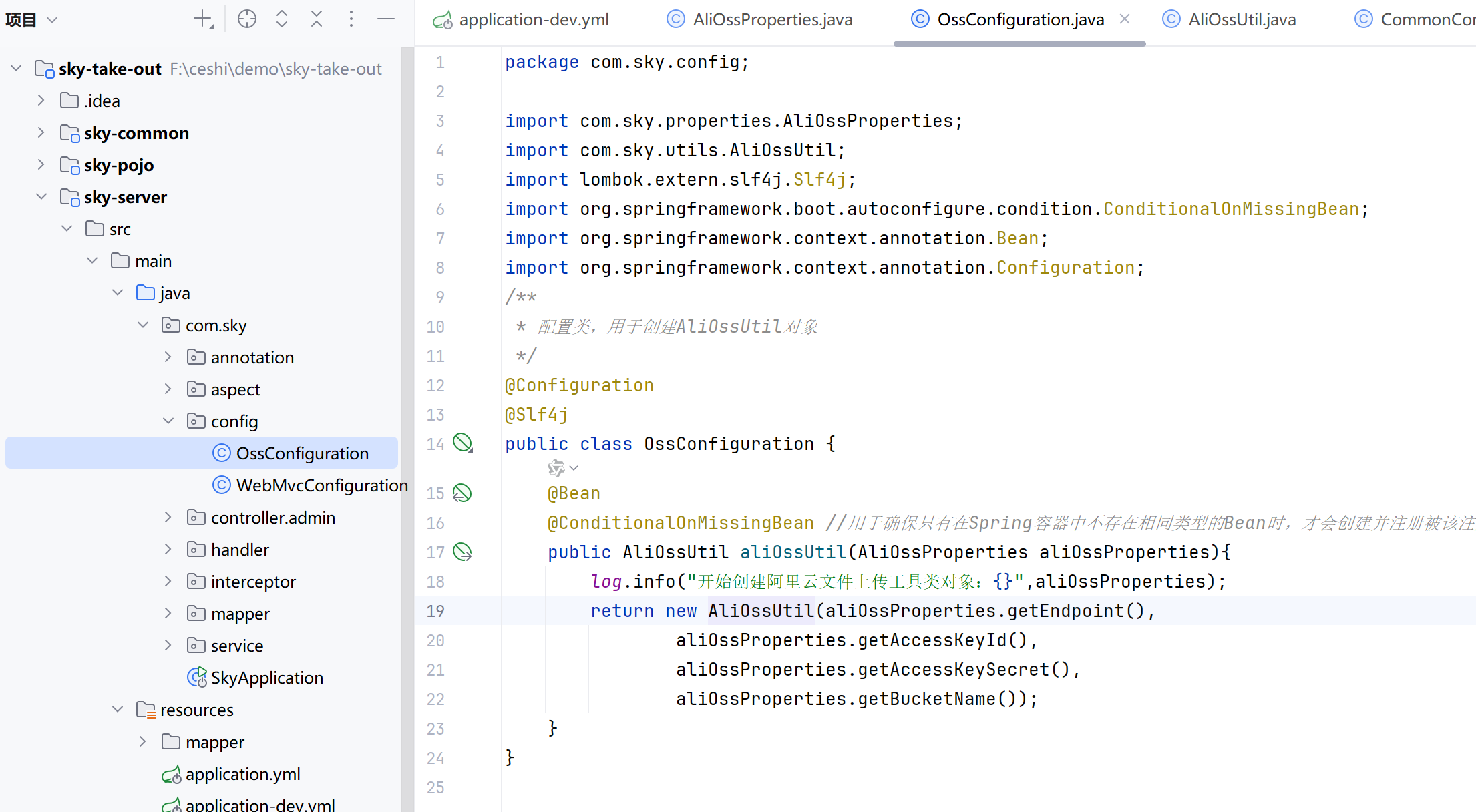
Task: Open the AI inlay hint above @Bean
Action: click(562, 468)
